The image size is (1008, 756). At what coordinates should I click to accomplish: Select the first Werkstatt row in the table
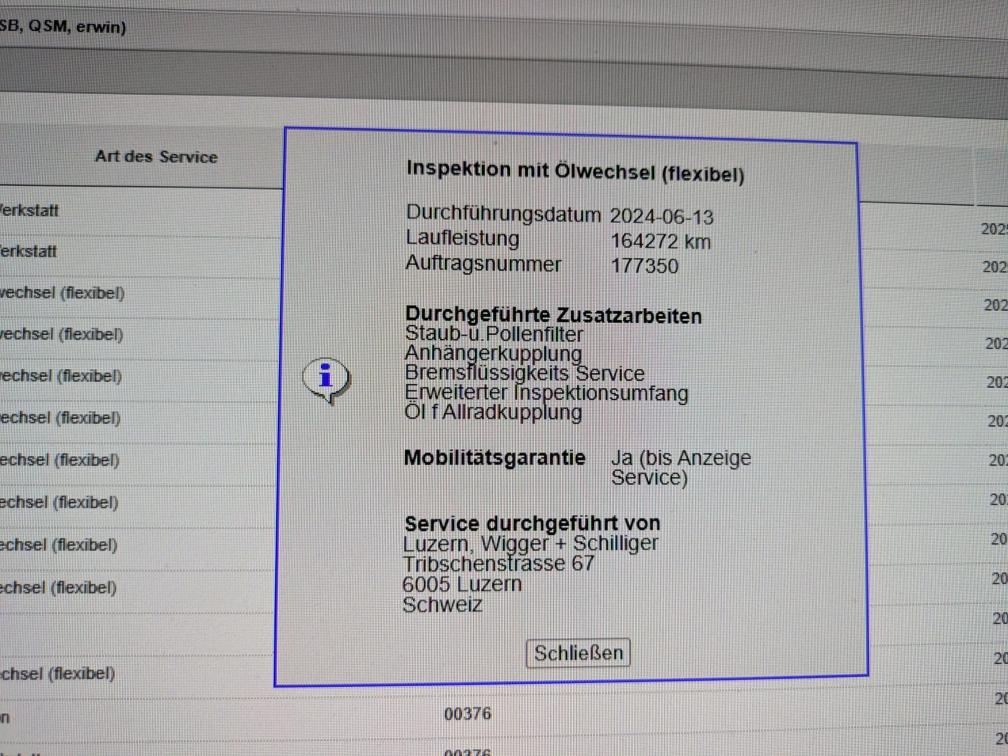(30, 210)
